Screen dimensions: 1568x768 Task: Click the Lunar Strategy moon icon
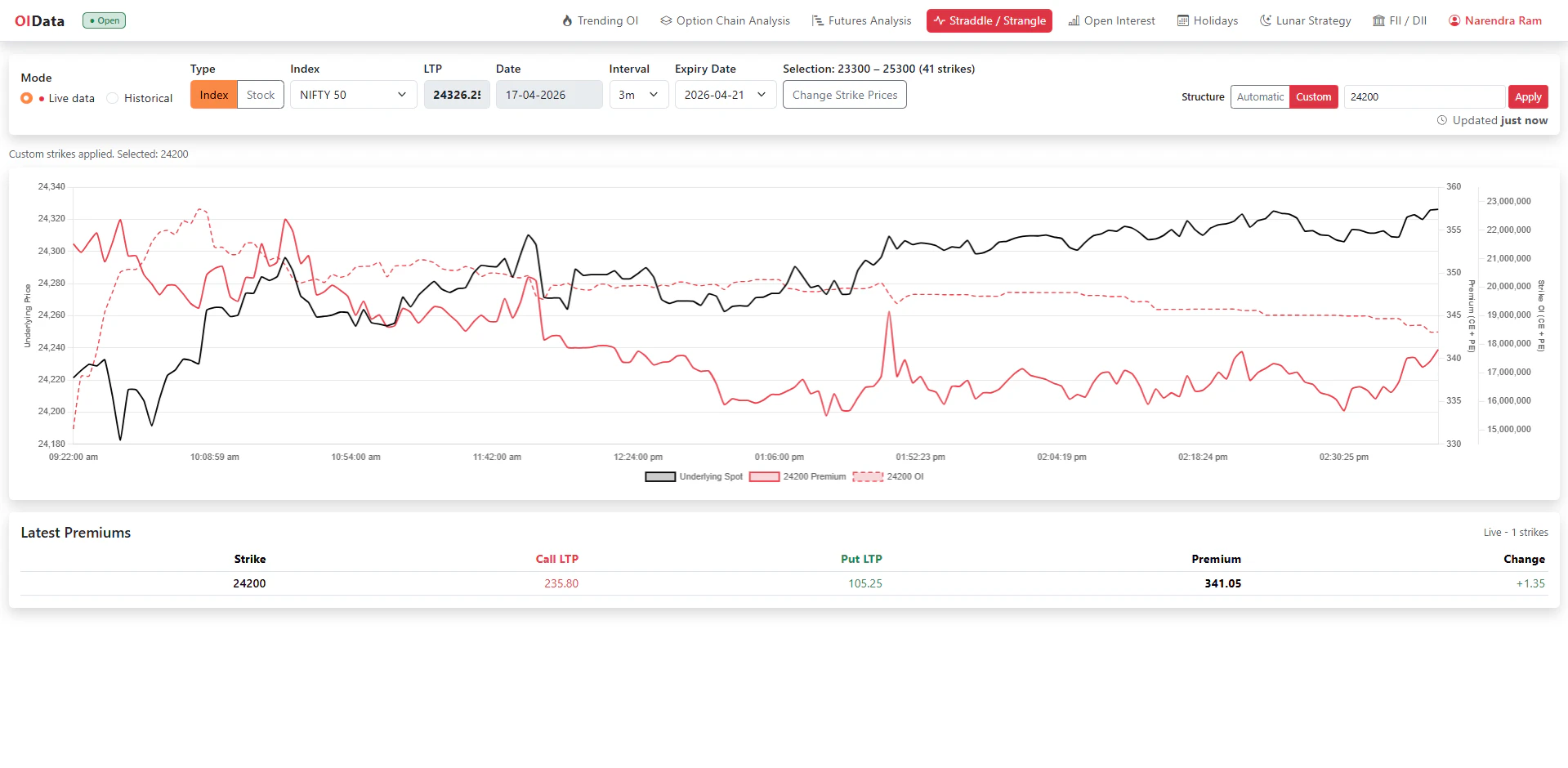click(1266, 20)
